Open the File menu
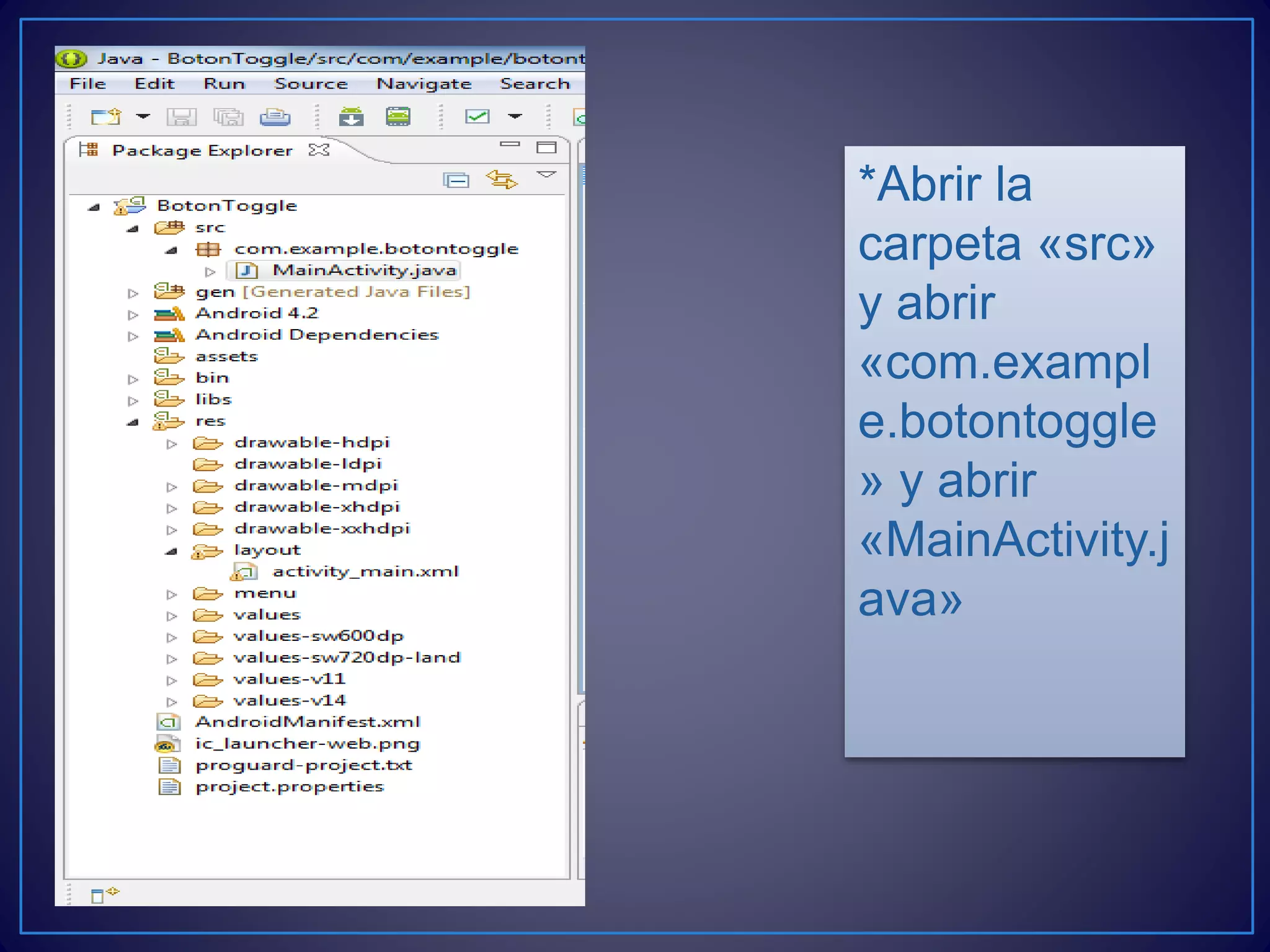Viewport: 1270px width, 952px height. click(x=87, y=84)
